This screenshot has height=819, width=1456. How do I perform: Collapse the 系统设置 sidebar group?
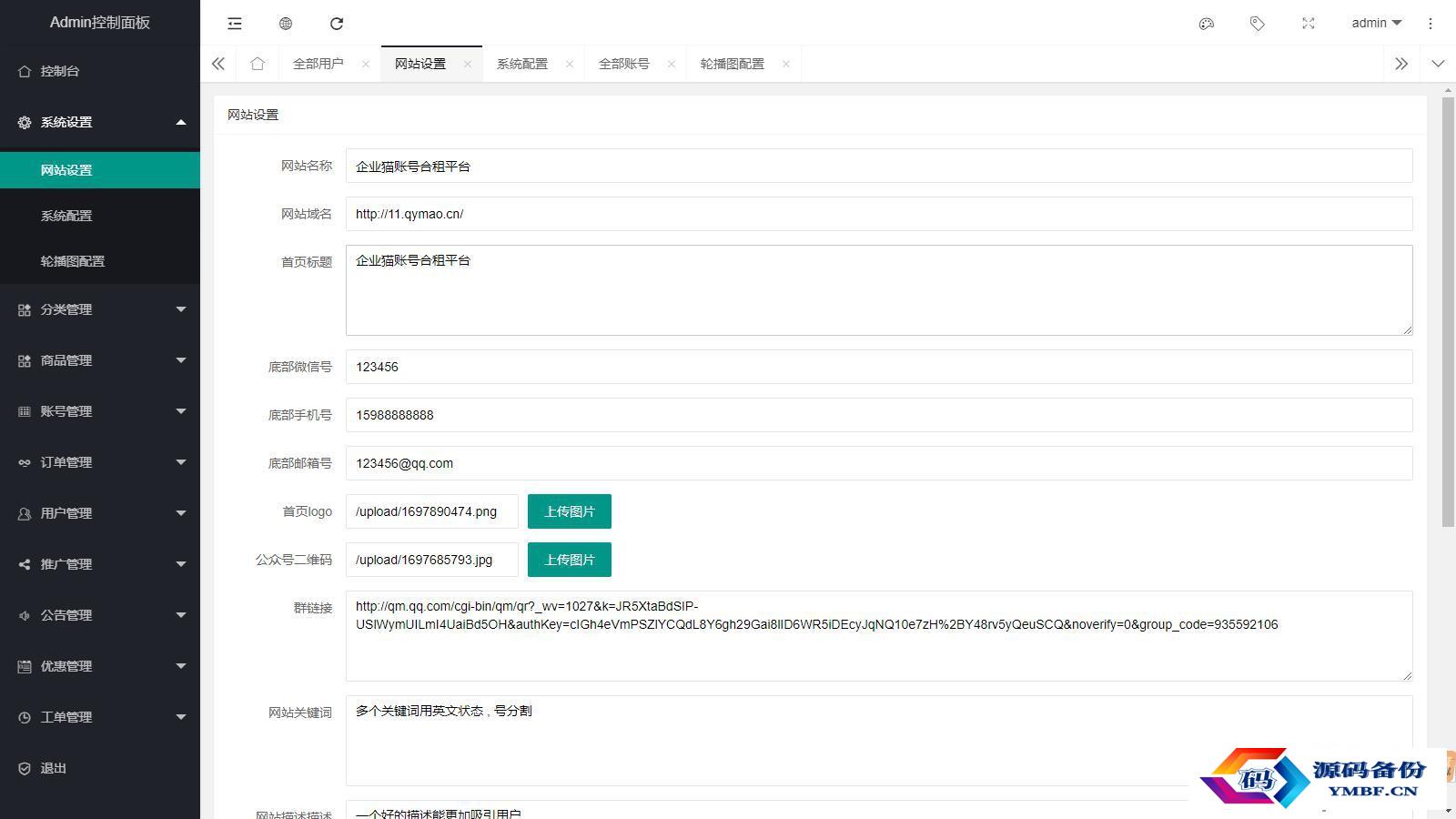pyautogui.click(x=100, y=122)
